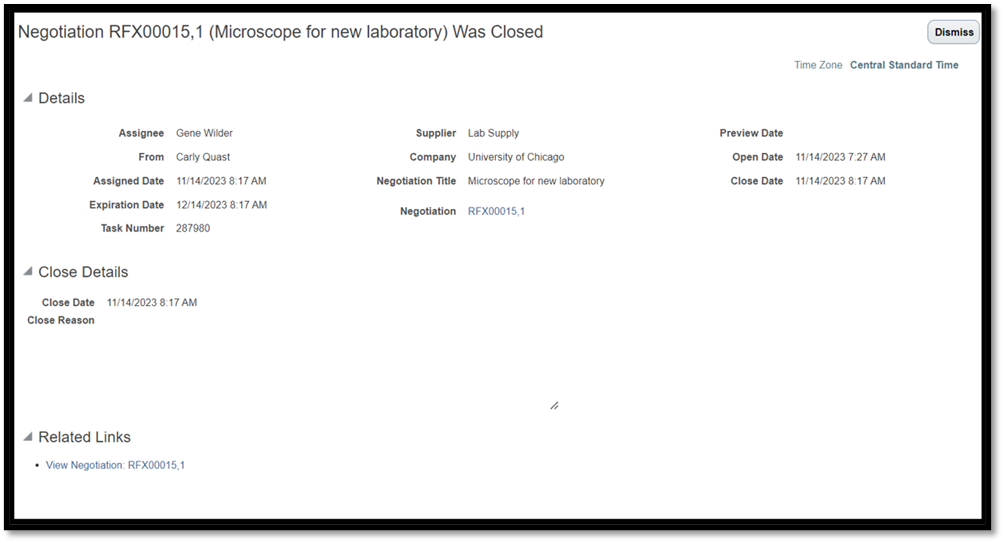Click the Supplier value Lab Supply
This screenshot has width=1004, height=543.
click(x=493, y=133)
